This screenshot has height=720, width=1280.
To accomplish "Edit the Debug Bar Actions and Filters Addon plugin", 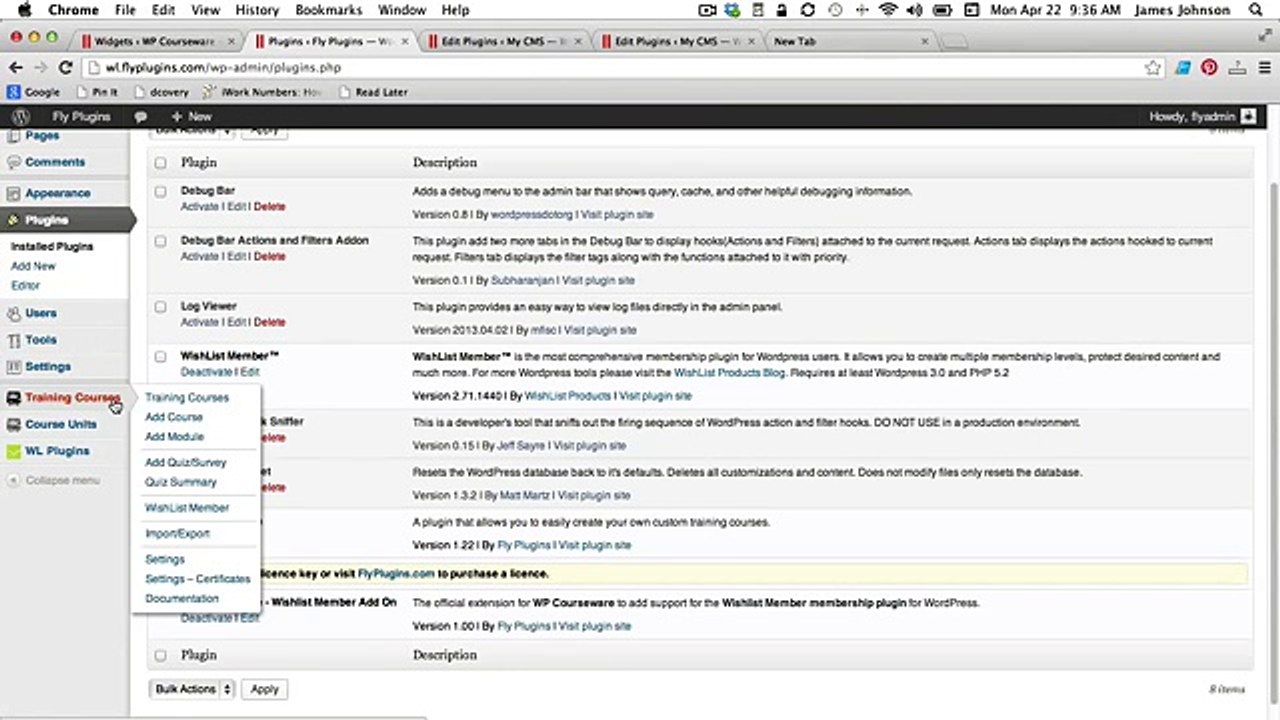I will tap(236, 257).
